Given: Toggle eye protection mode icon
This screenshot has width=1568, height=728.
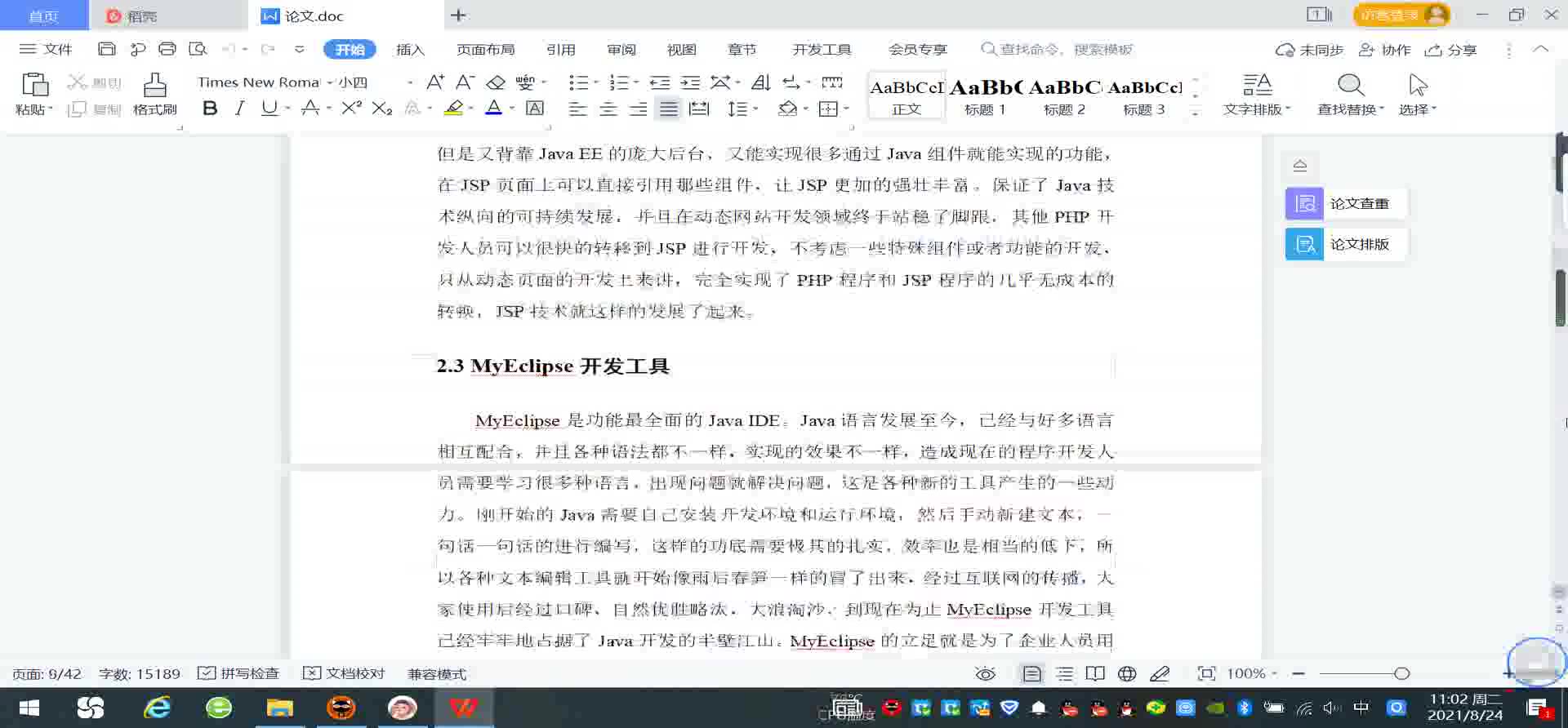Looking at the screenshot, I should click(x=986, y=673).
